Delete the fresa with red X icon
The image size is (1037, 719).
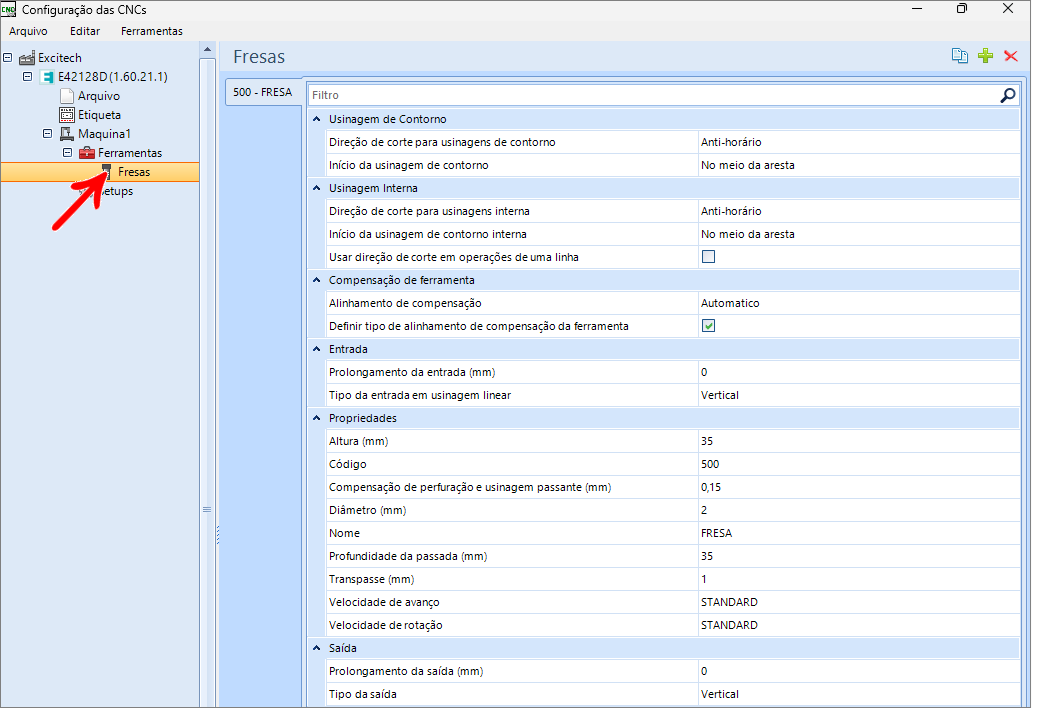1011,56
